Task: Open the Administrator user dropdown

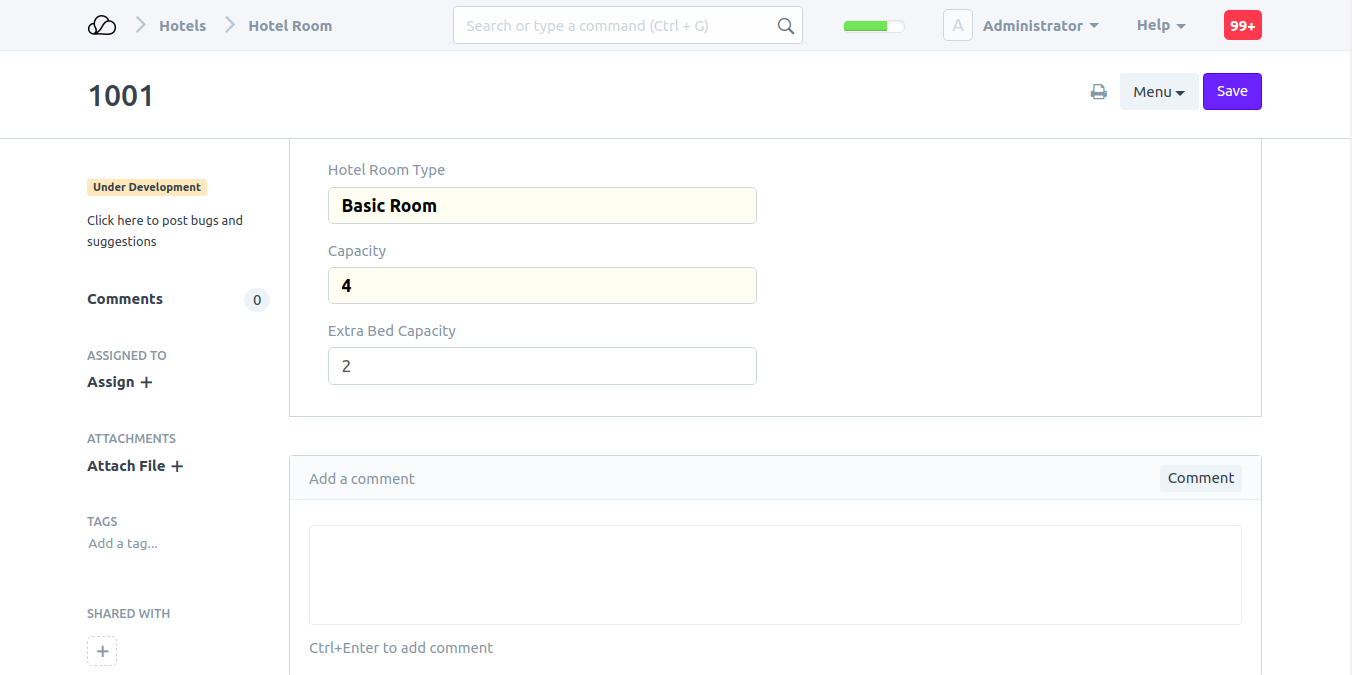Action: tap(1040, 26)
